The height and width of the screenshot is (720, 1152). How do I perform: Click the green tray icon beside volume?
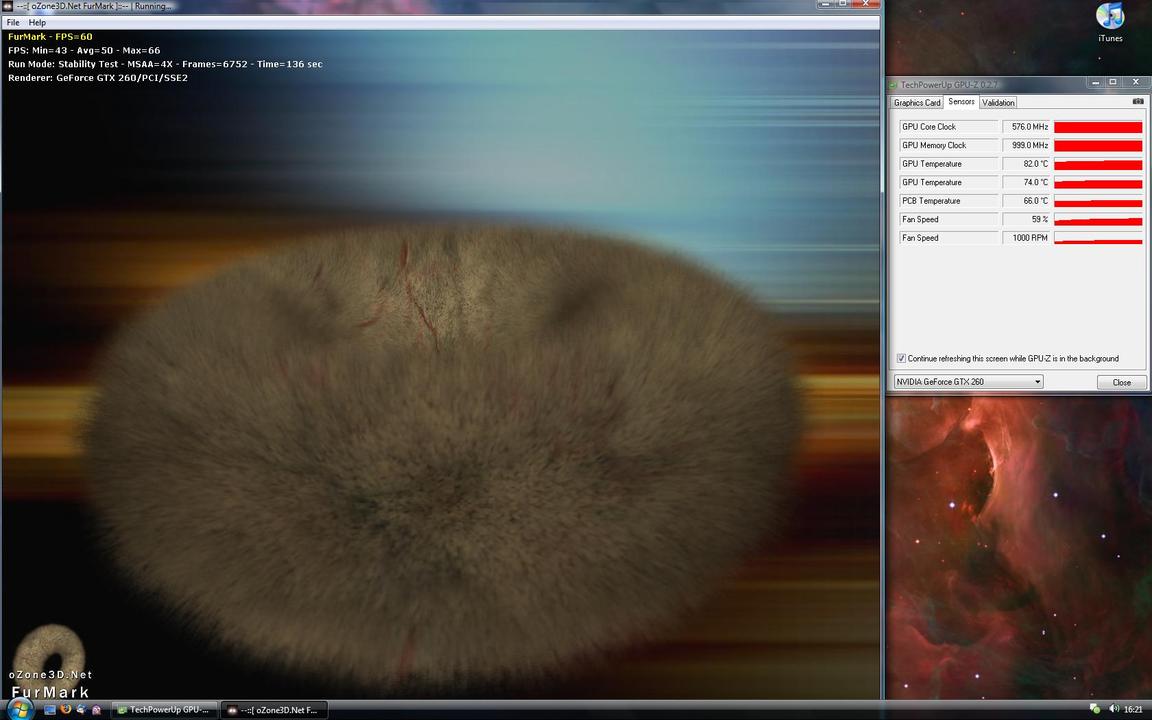1095,709
